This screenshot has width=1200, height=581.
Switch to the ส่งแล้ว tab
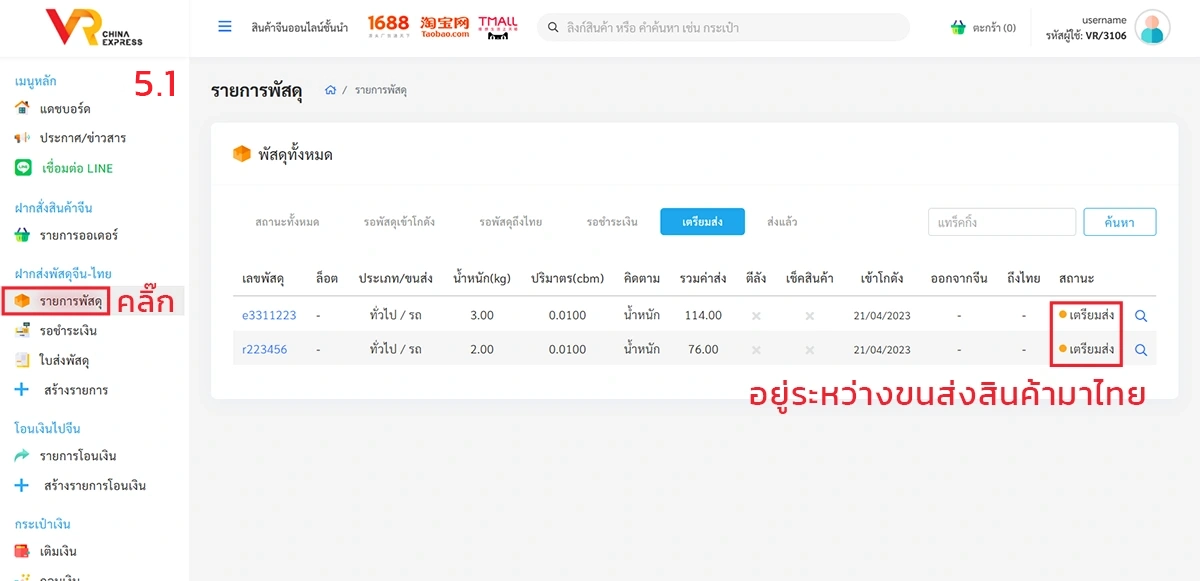coord(782,222)
